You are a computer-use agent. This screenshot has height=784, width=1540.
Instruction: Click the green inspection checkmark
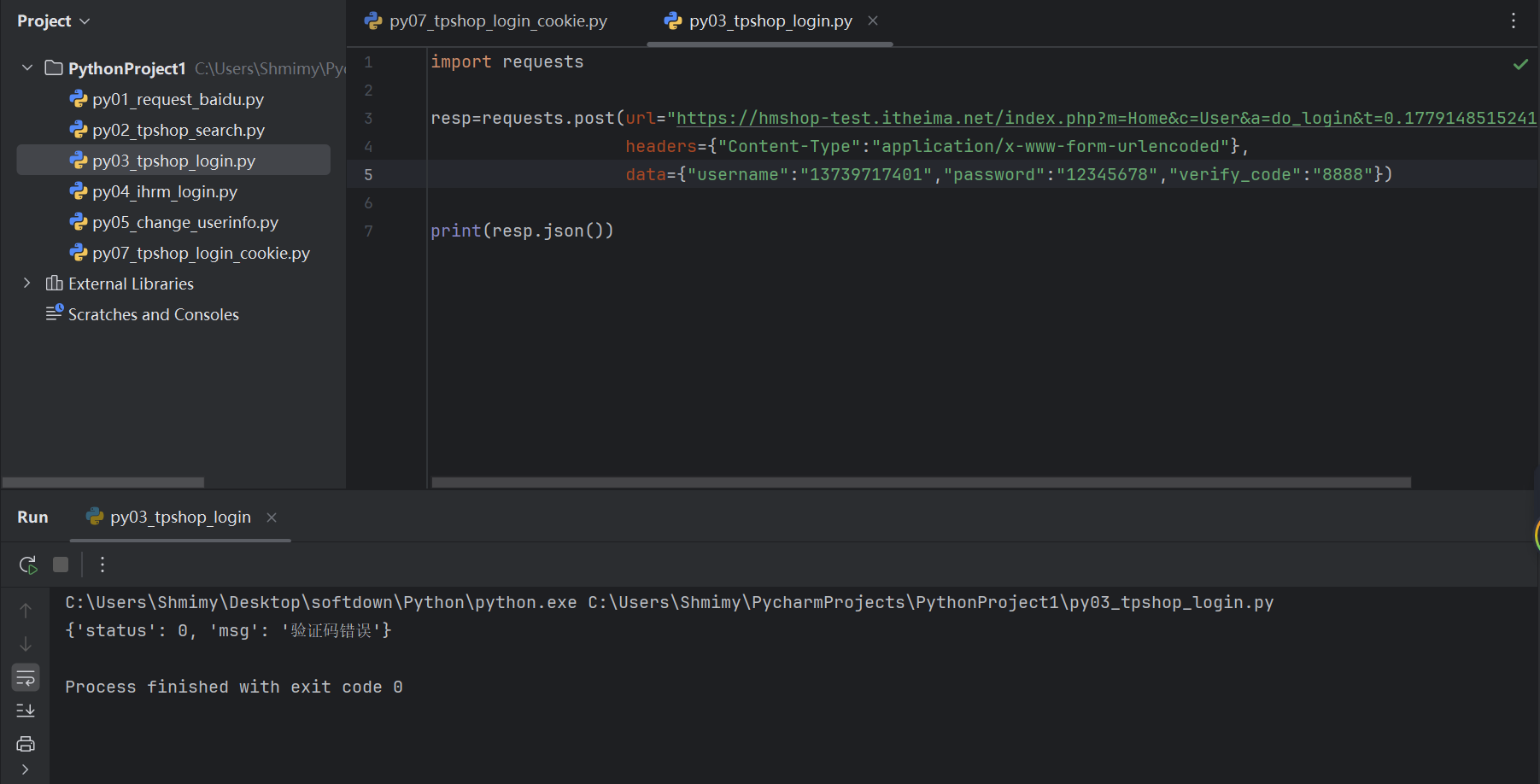pyautogui.click(x=1520, y=64)
